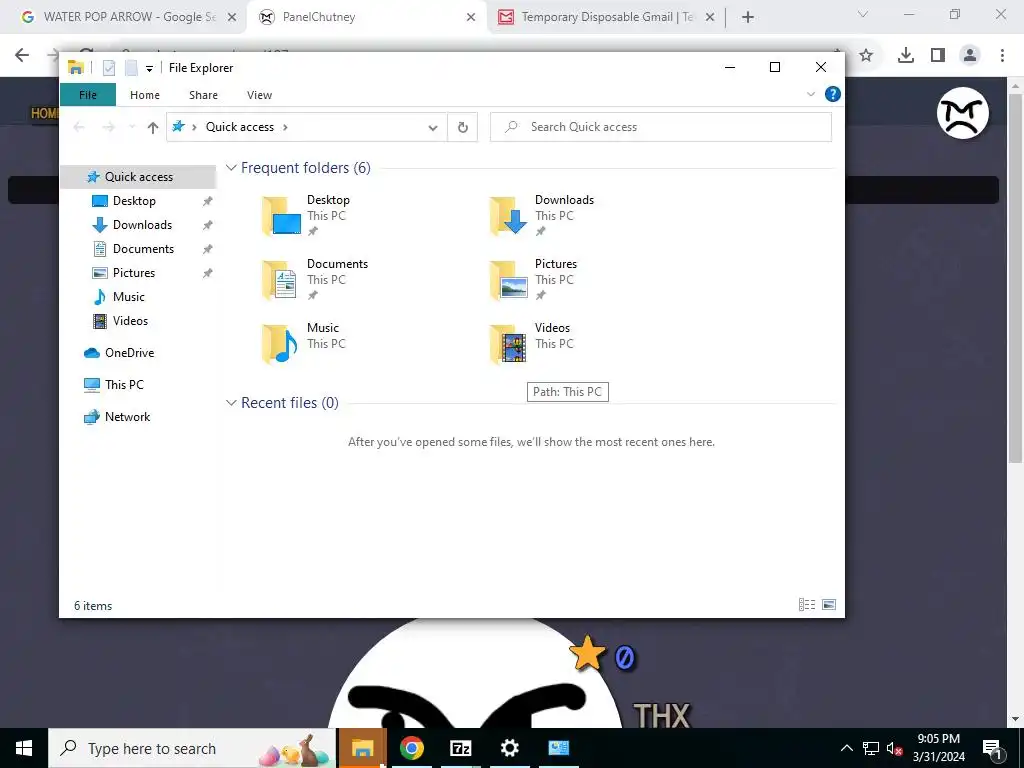
Task: Open recent locations dropdown
Action: tap(132, 127)
